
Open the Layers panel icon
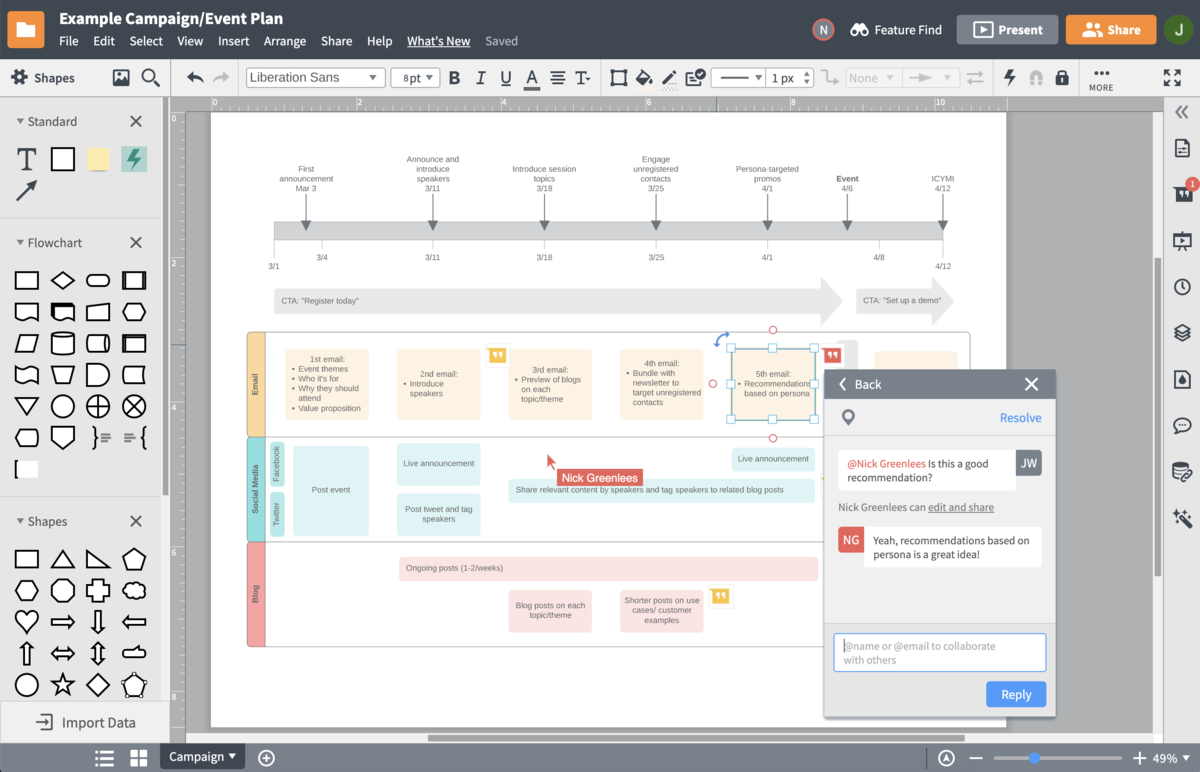pos(1182,332)
